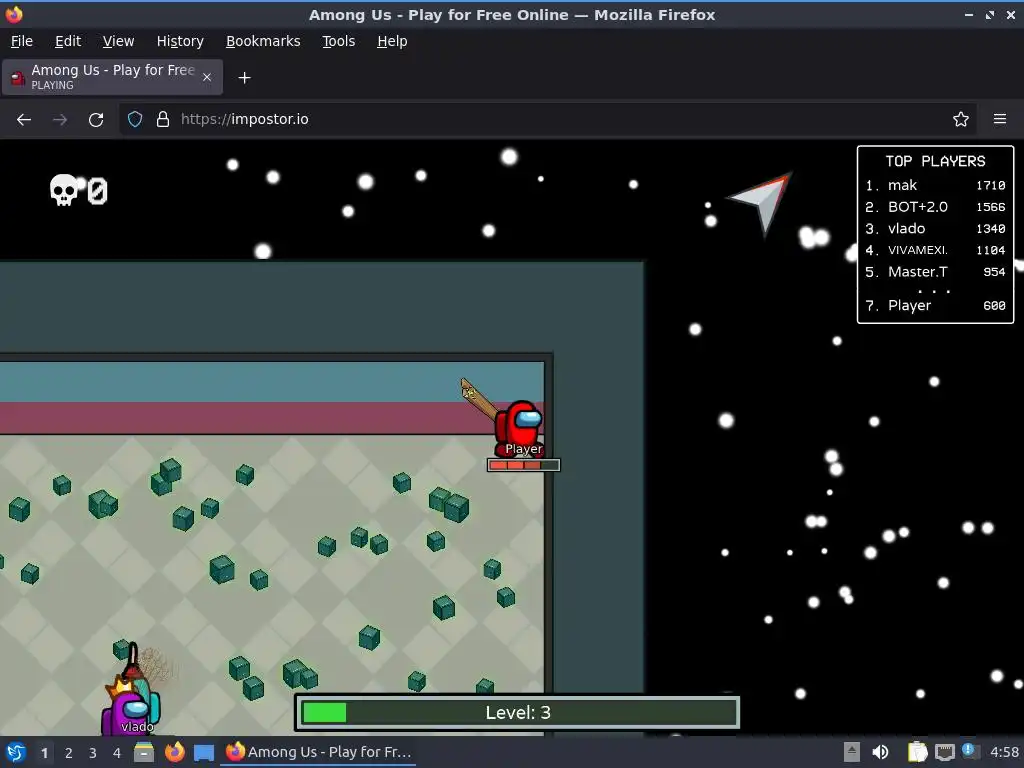Switch to workspace 4

click(117, 753)
